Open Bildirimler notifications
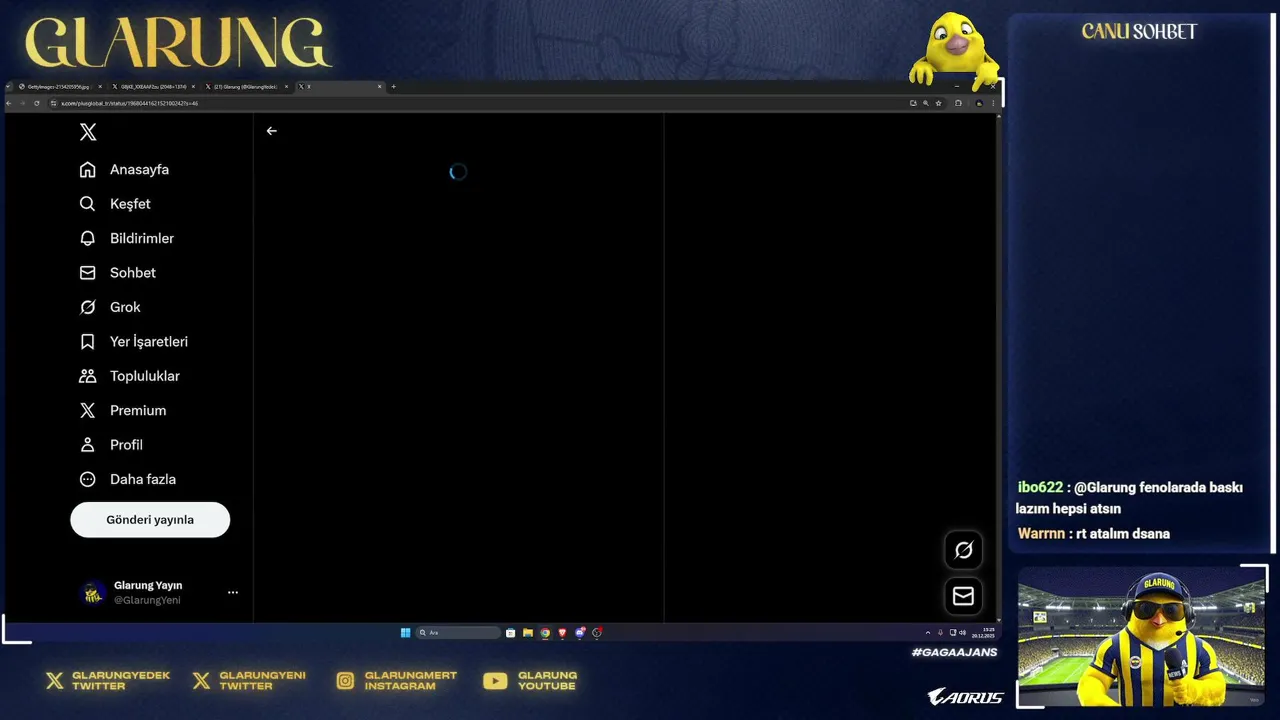This screenshot has height=720, width=1280. 127,238
